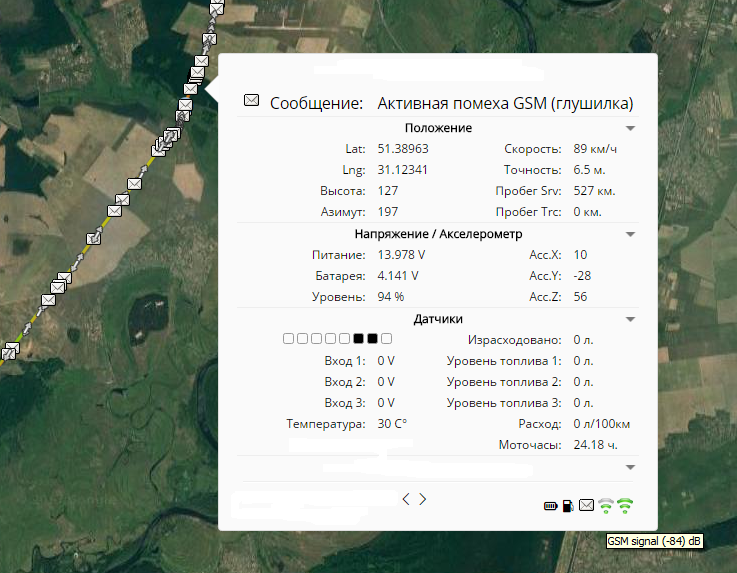
Task: Collapse the Напряжение / Акселерометр section
Action: [x=630, y=234]
